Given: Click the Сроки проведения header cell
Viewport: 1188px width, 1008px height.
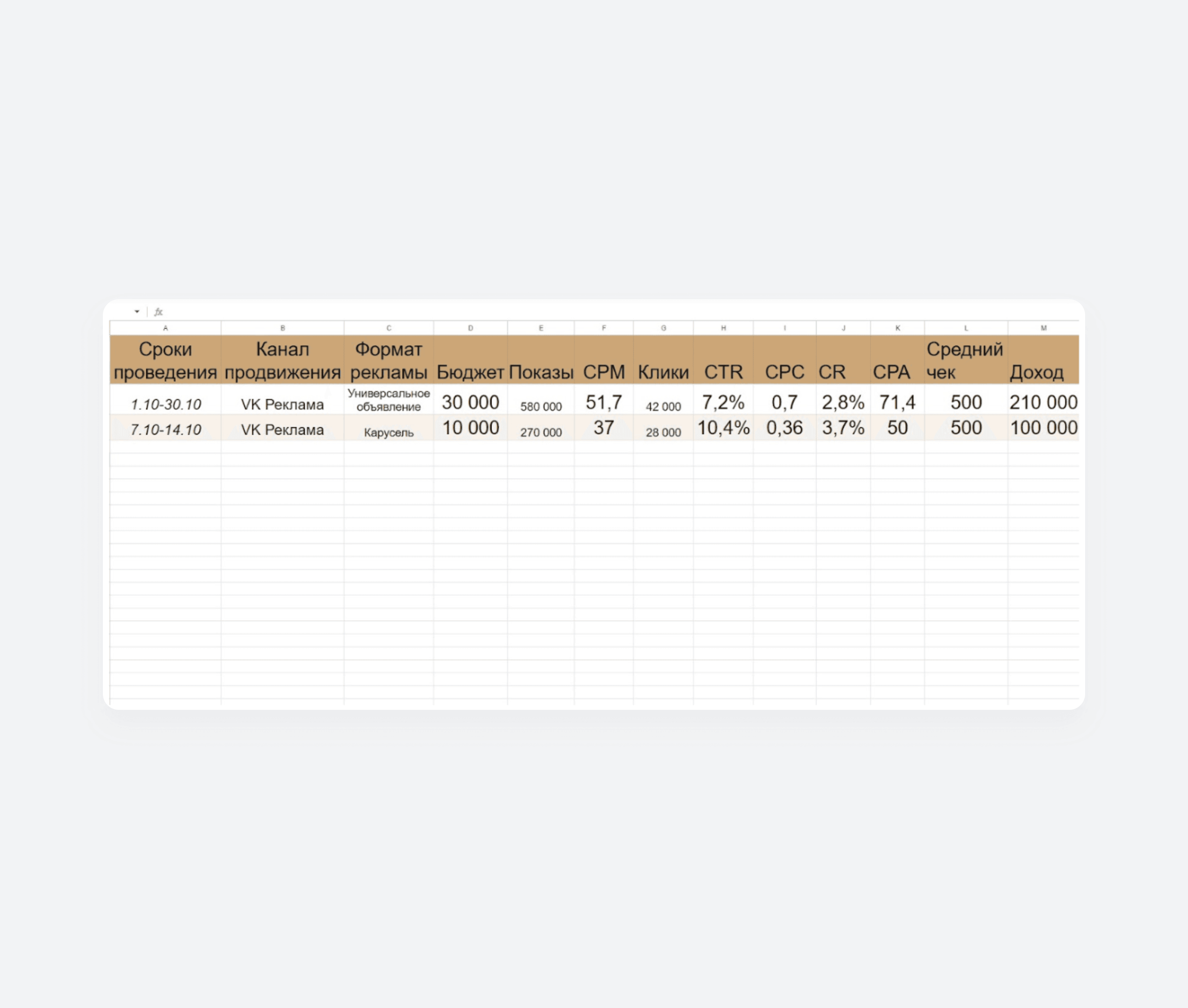Looking at the screenshot, I should click(x=165, y=359).
